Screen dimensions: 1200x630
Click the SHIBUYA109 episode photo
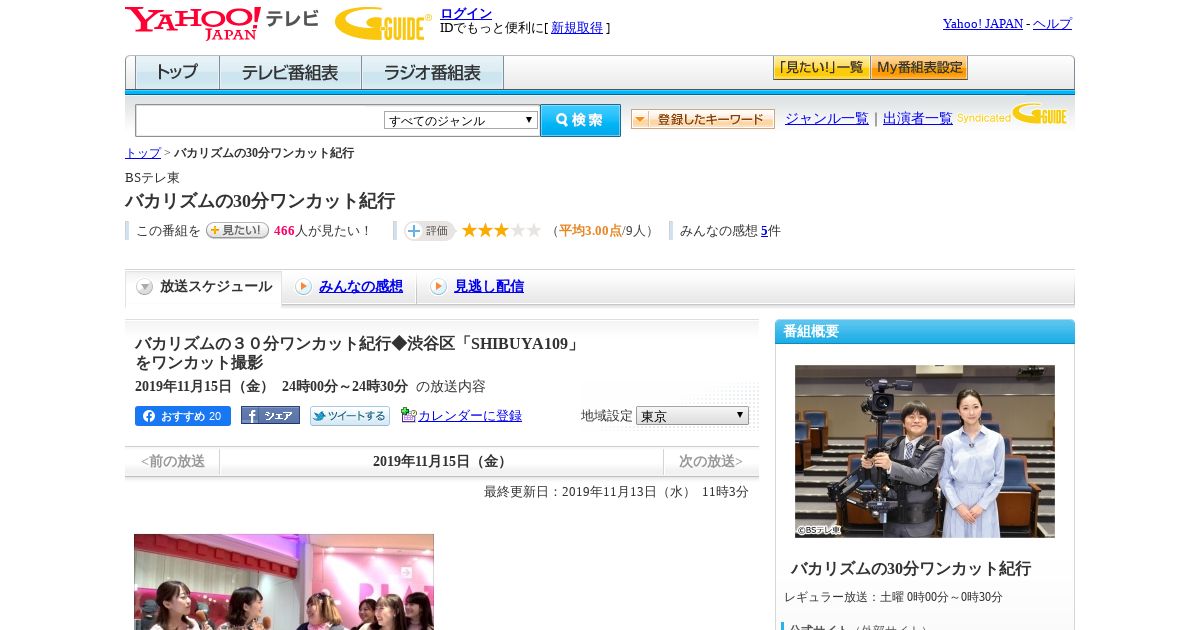coord(284,582)
